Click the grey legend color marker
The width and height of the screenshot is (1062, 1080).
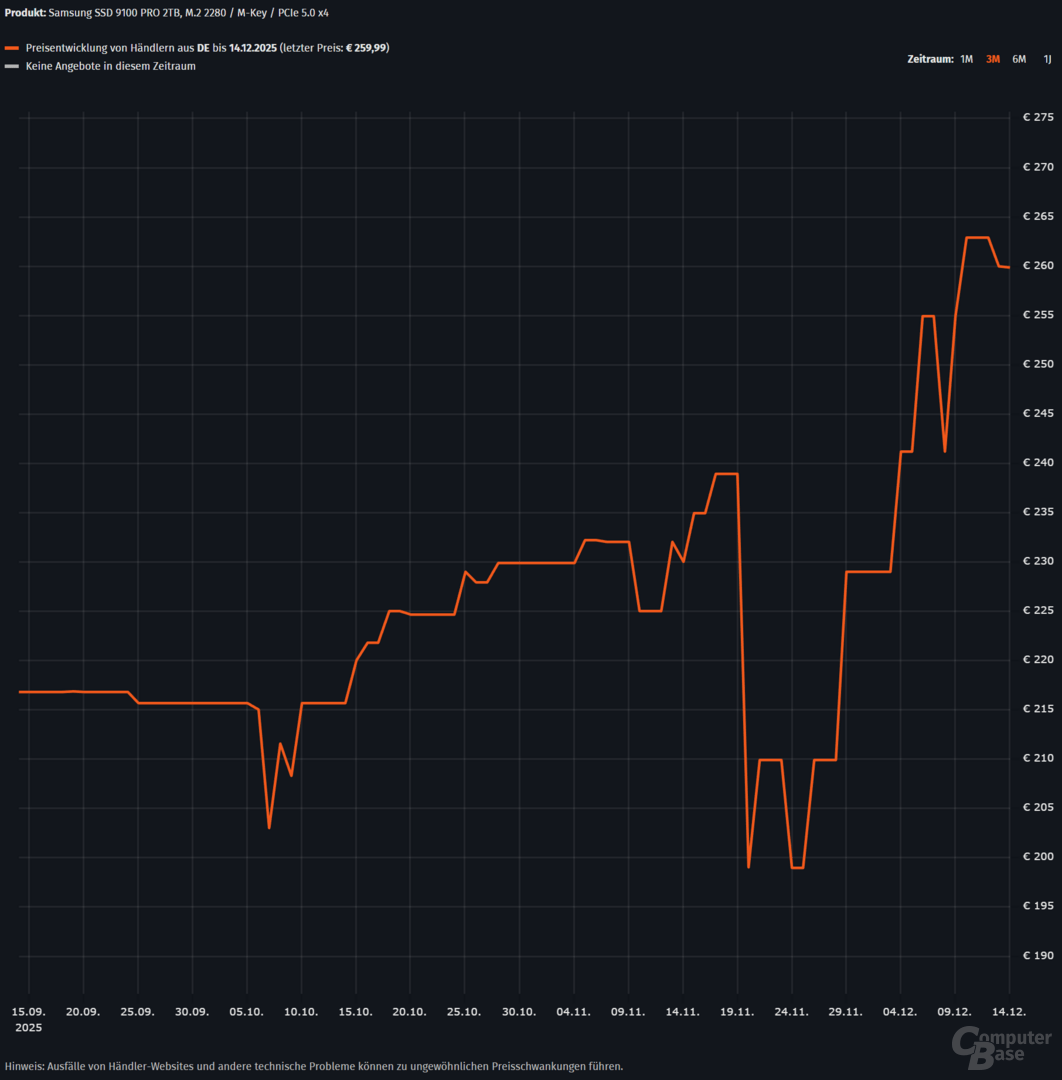[12, 67]
